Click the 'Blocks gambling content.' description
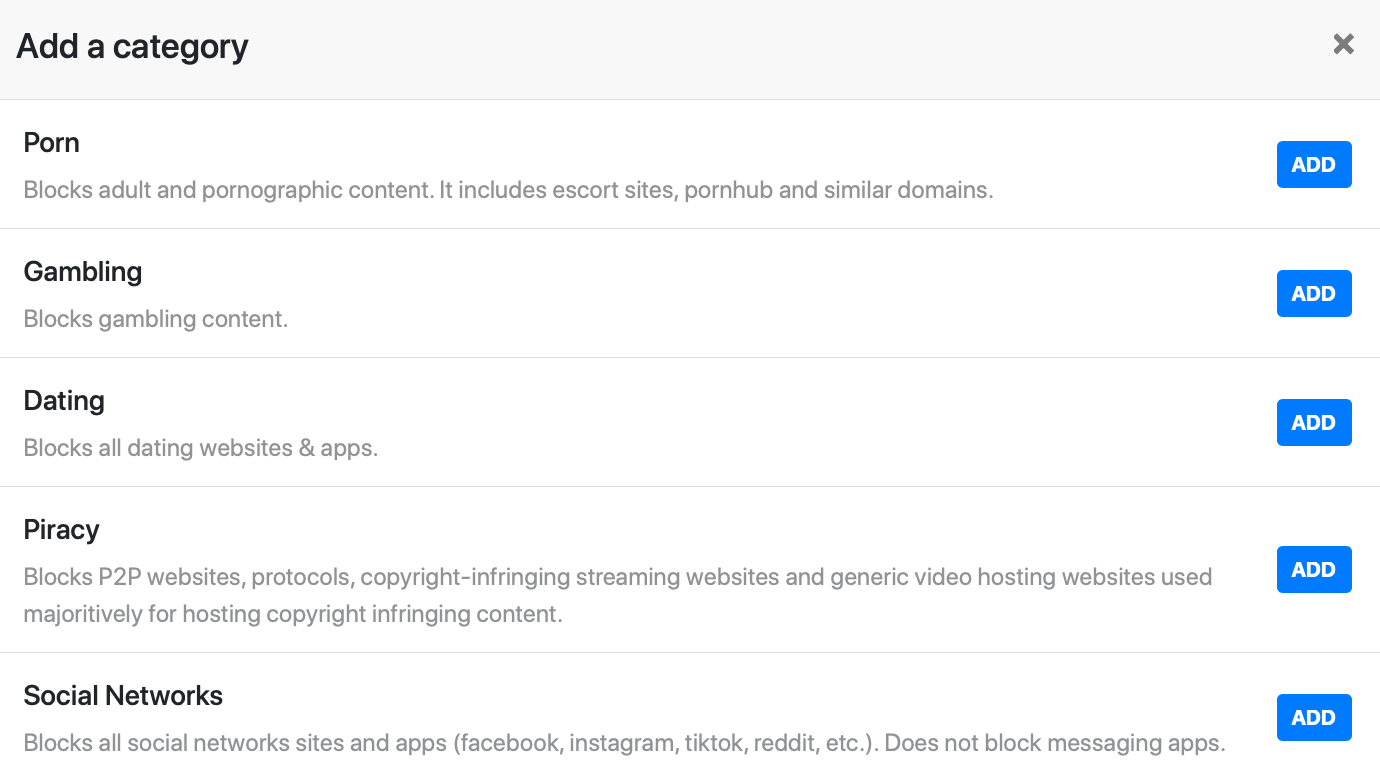The image size is (1380, 773). 155,319
